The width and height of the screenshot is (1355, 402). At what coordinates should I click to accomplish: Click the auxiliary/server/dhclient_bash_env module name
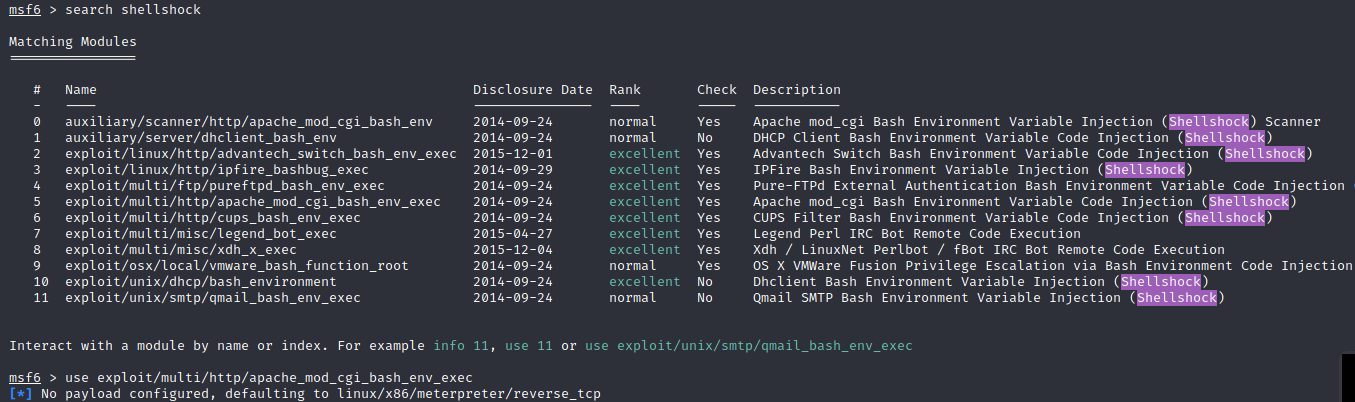(200, 138)
